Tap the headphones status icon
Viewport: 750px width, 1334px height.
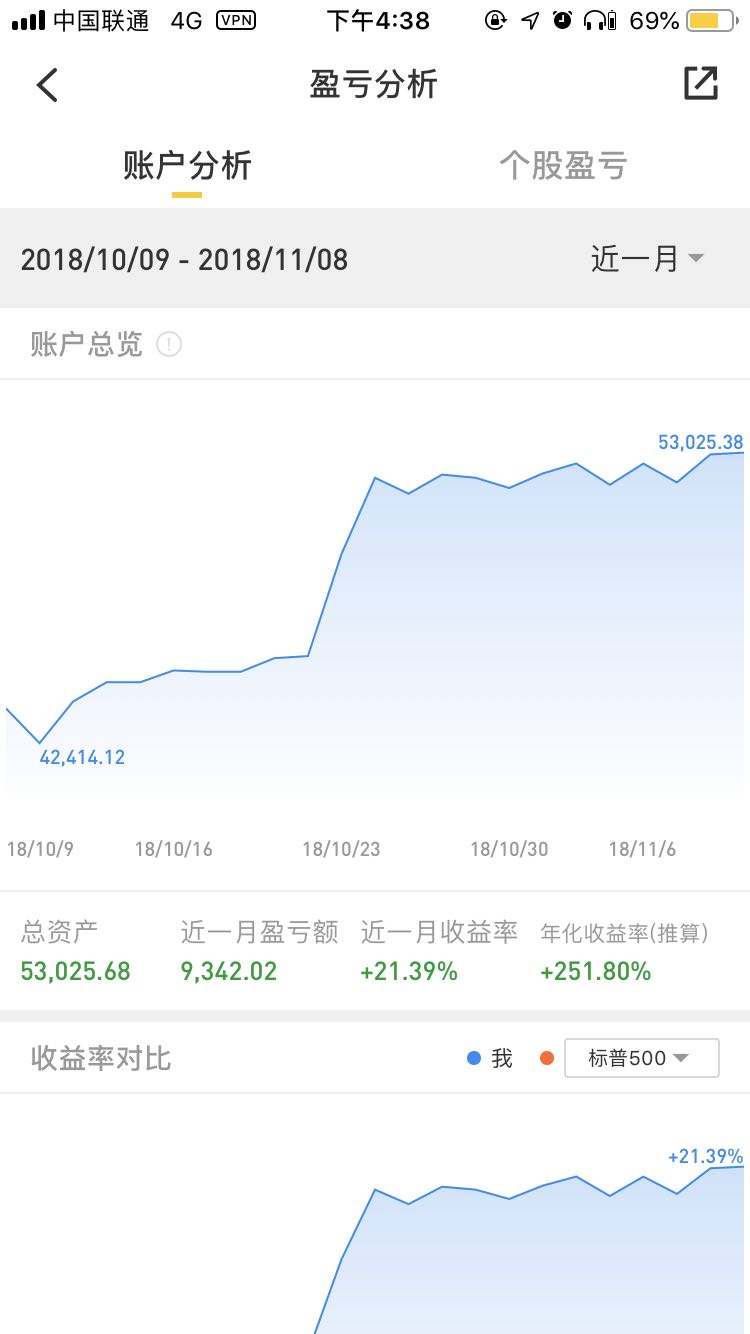point(600,20)
